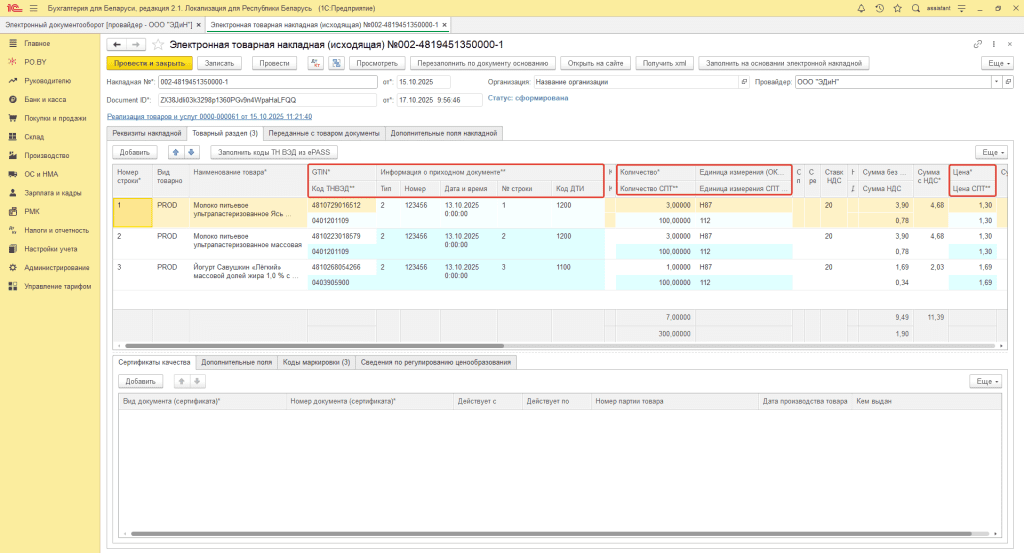Open Еще menu in certificates panel

(986, 382)
